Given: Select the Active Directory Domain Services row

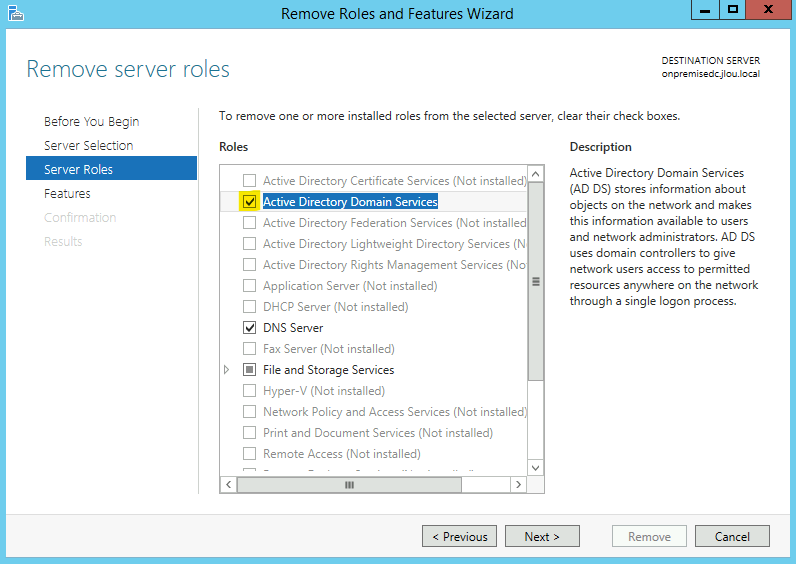Looking at the screenshot, I should [374, 202].
